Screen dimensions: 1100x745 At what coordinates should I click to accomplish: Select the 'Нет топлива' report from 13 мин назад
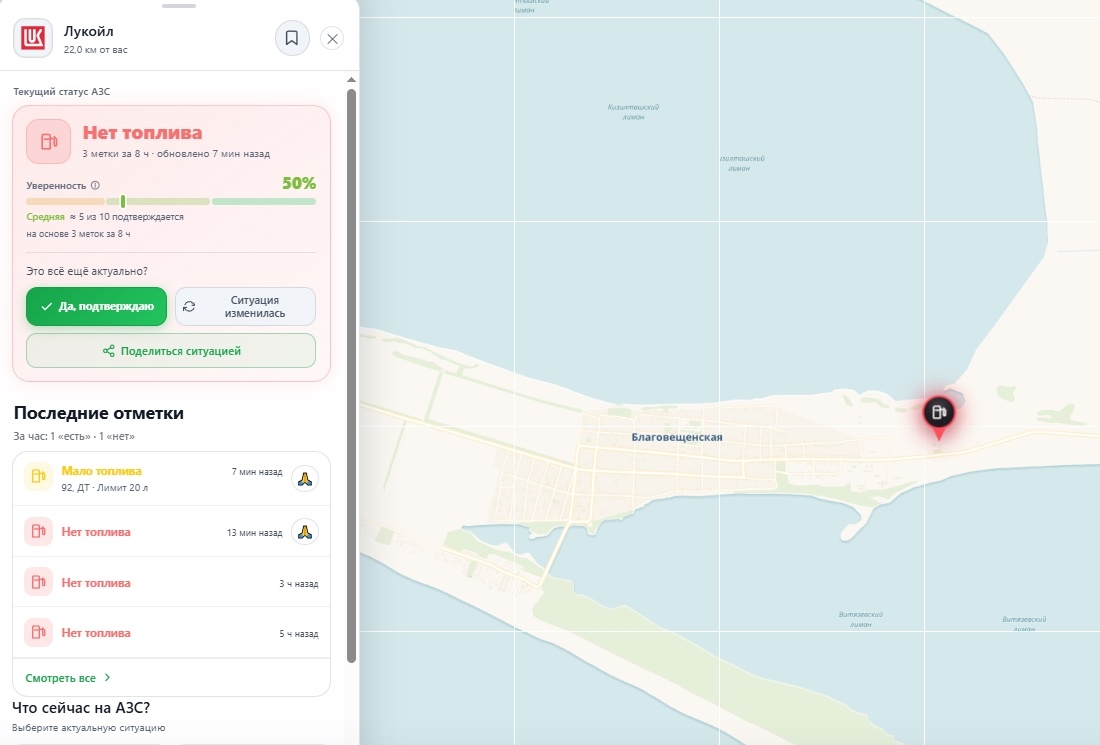pos(171,532)
